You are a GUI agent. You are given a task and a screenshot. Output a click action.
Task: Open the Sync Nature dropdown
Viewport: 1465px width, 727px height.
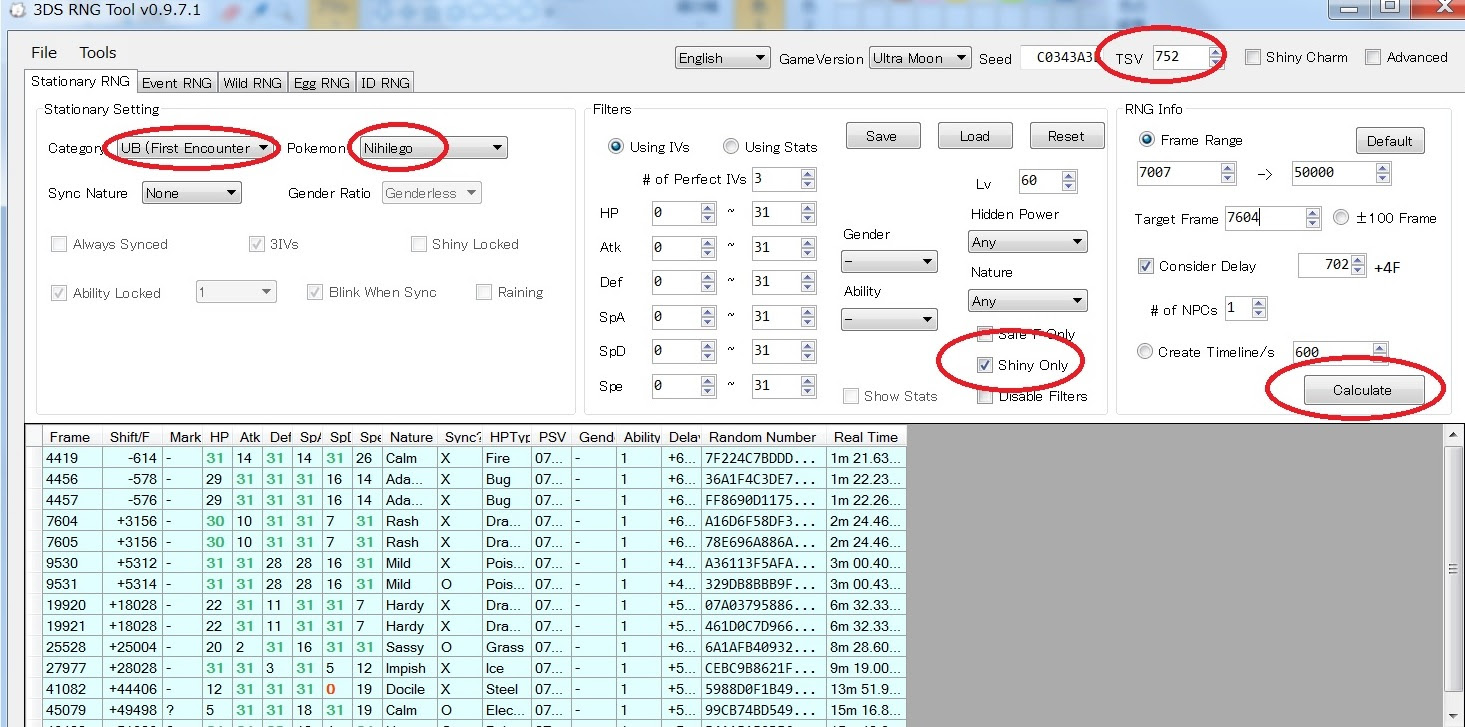tap(191, 193)
